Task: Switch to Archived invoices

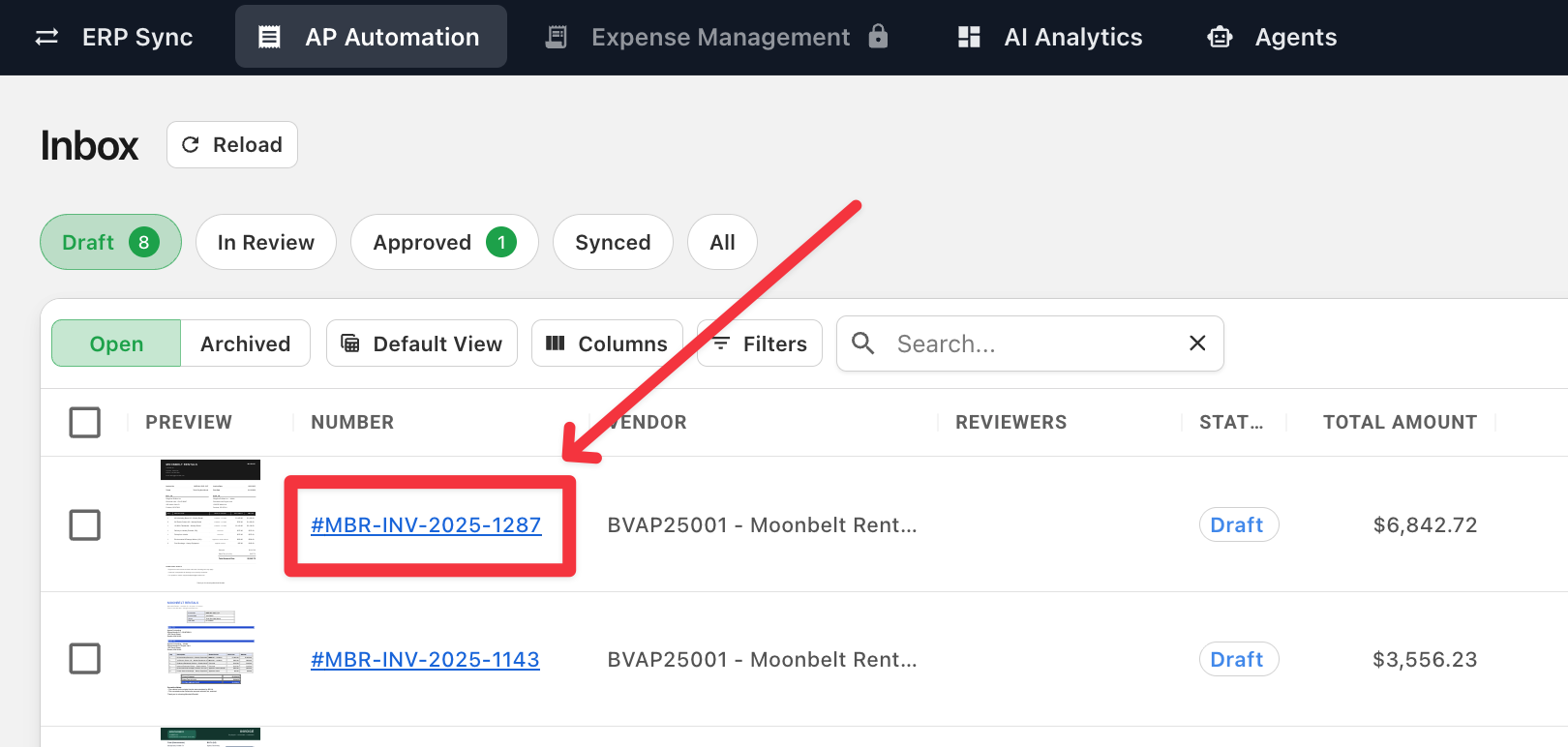Action: point(246,344)
